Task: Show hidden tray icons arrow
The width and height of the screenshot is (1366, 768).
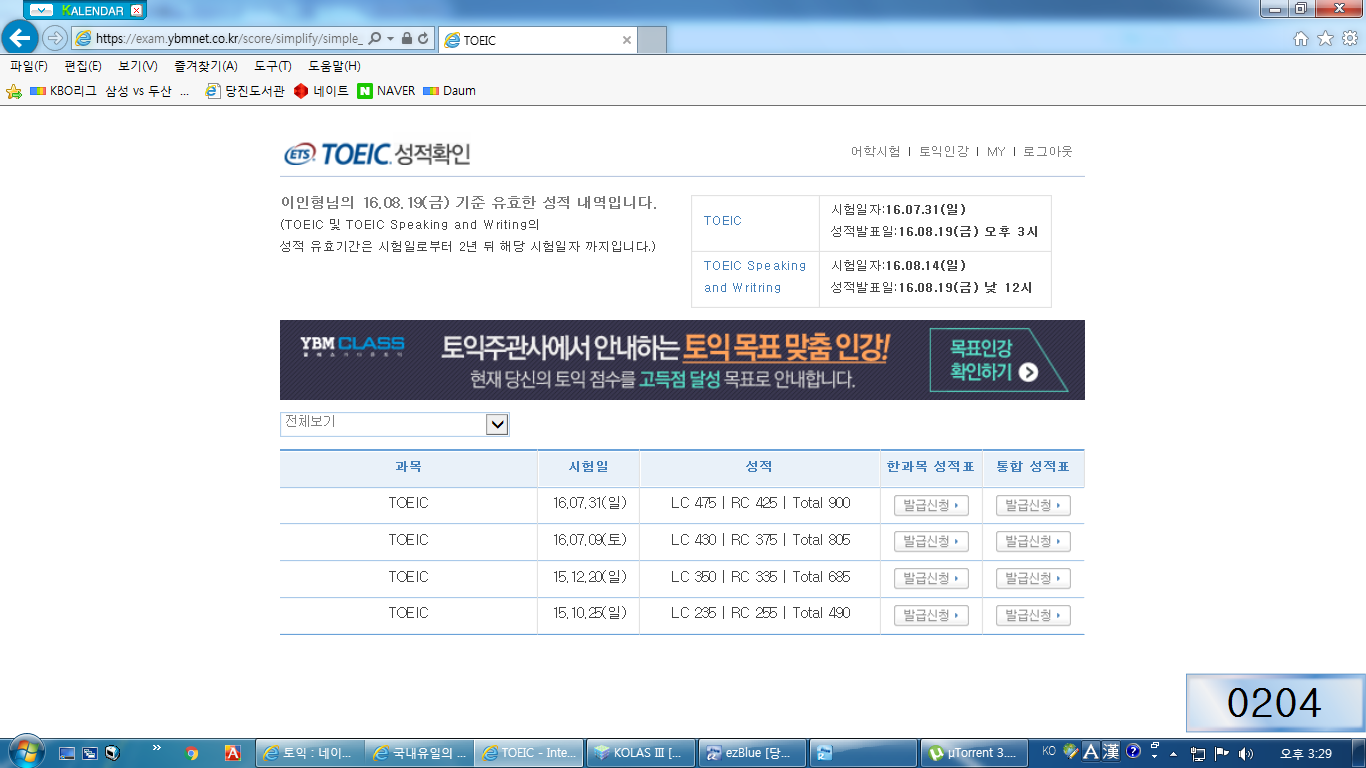Action: point(1176,754)
